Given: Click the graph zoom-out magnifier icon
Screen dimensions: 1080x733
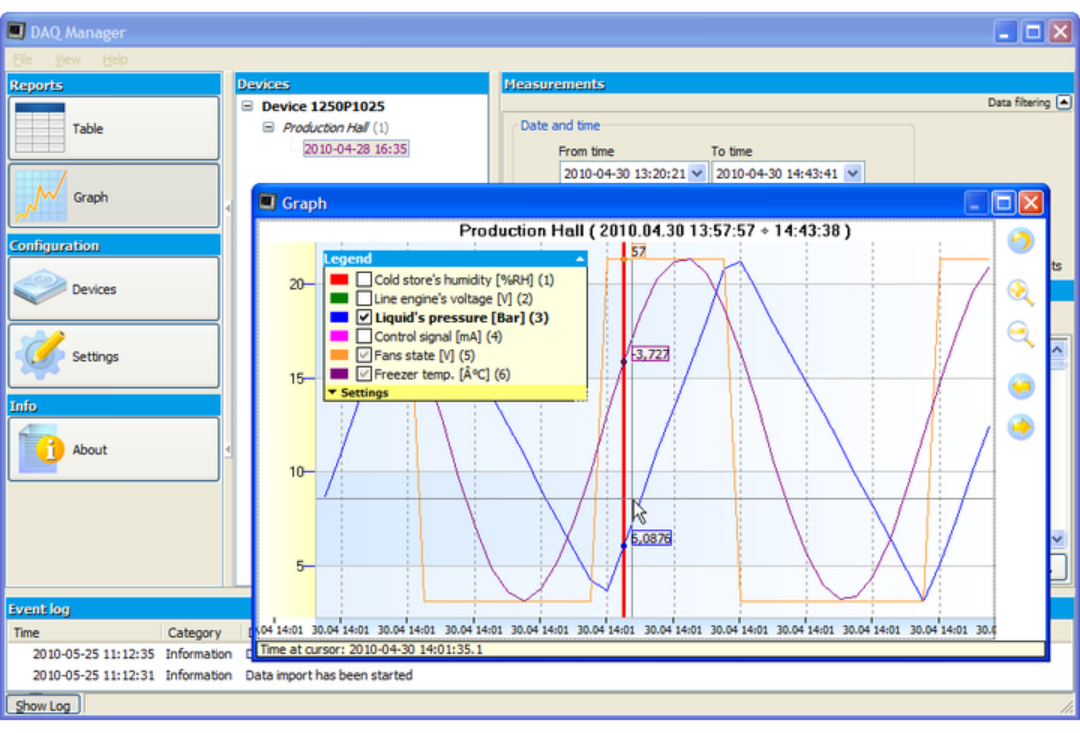Looking at the screenshot, I should (1020, 334).
